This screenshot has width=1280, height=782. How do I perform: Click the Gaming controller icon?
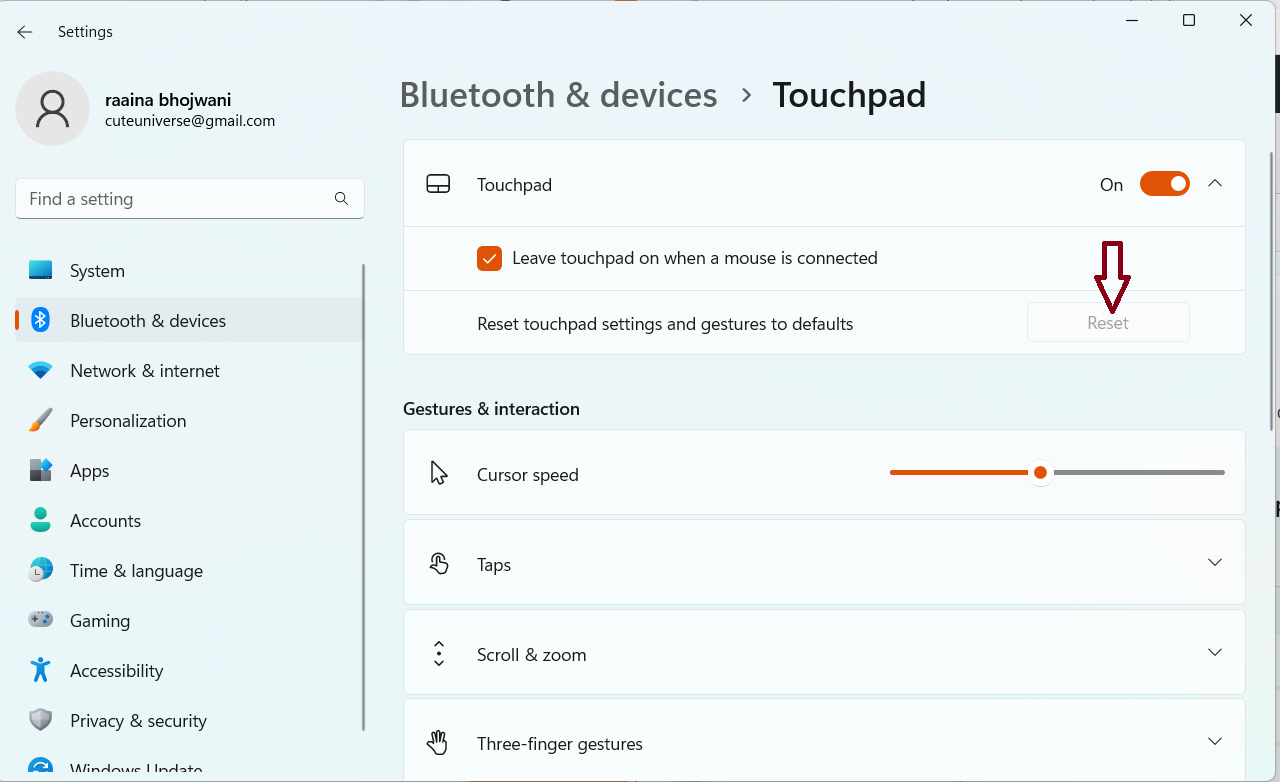(40, 621)
